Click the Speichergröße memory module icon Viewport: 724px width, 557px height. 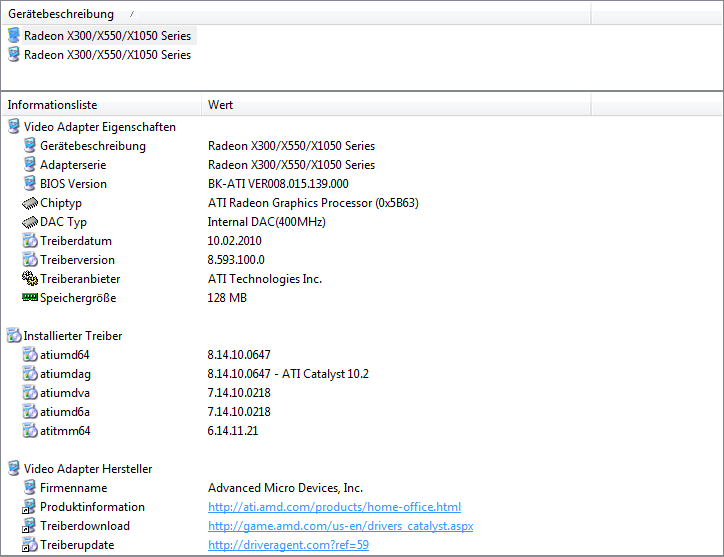30,297
